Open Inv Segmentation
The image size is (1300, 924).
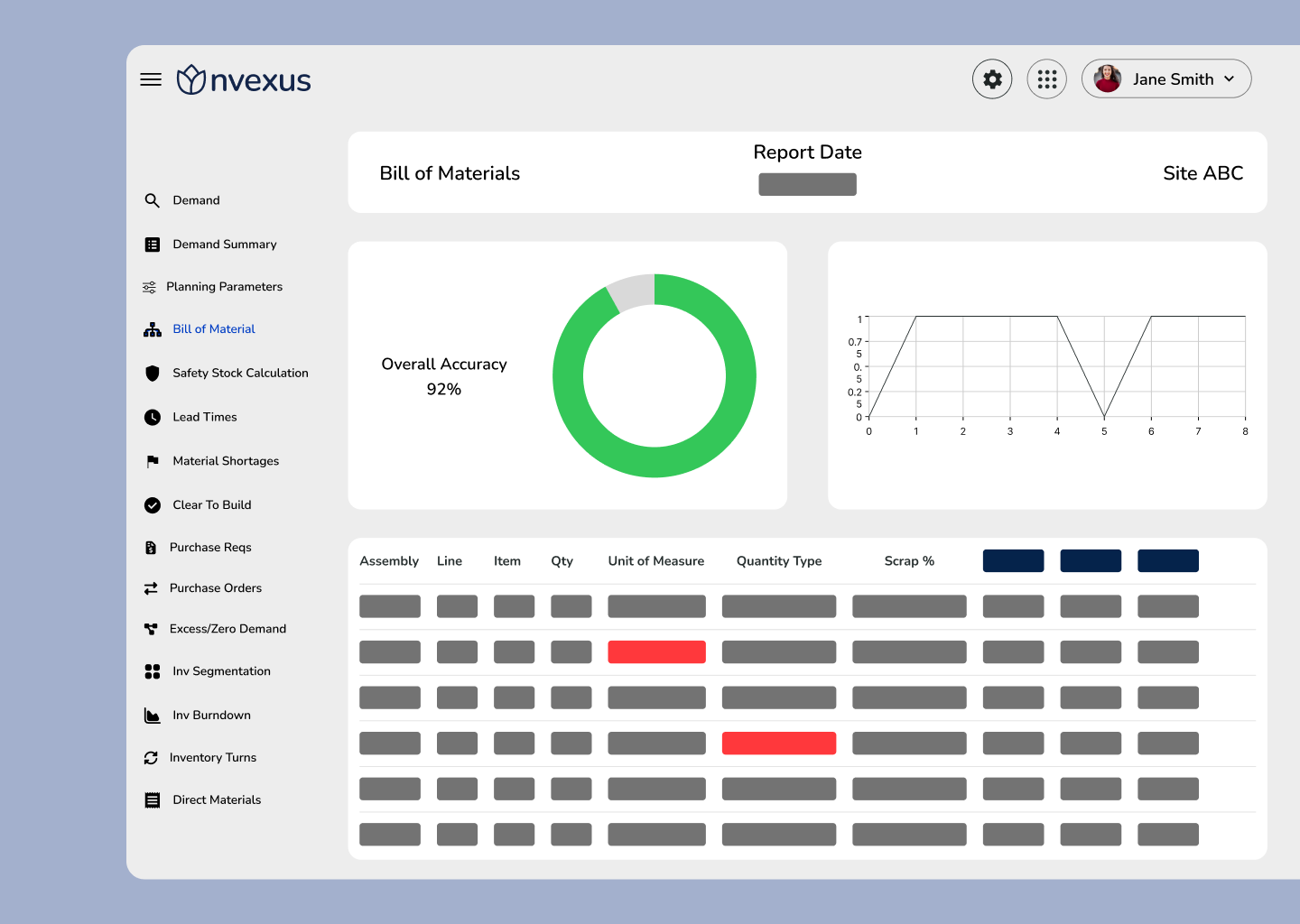[x=221, y=671]
